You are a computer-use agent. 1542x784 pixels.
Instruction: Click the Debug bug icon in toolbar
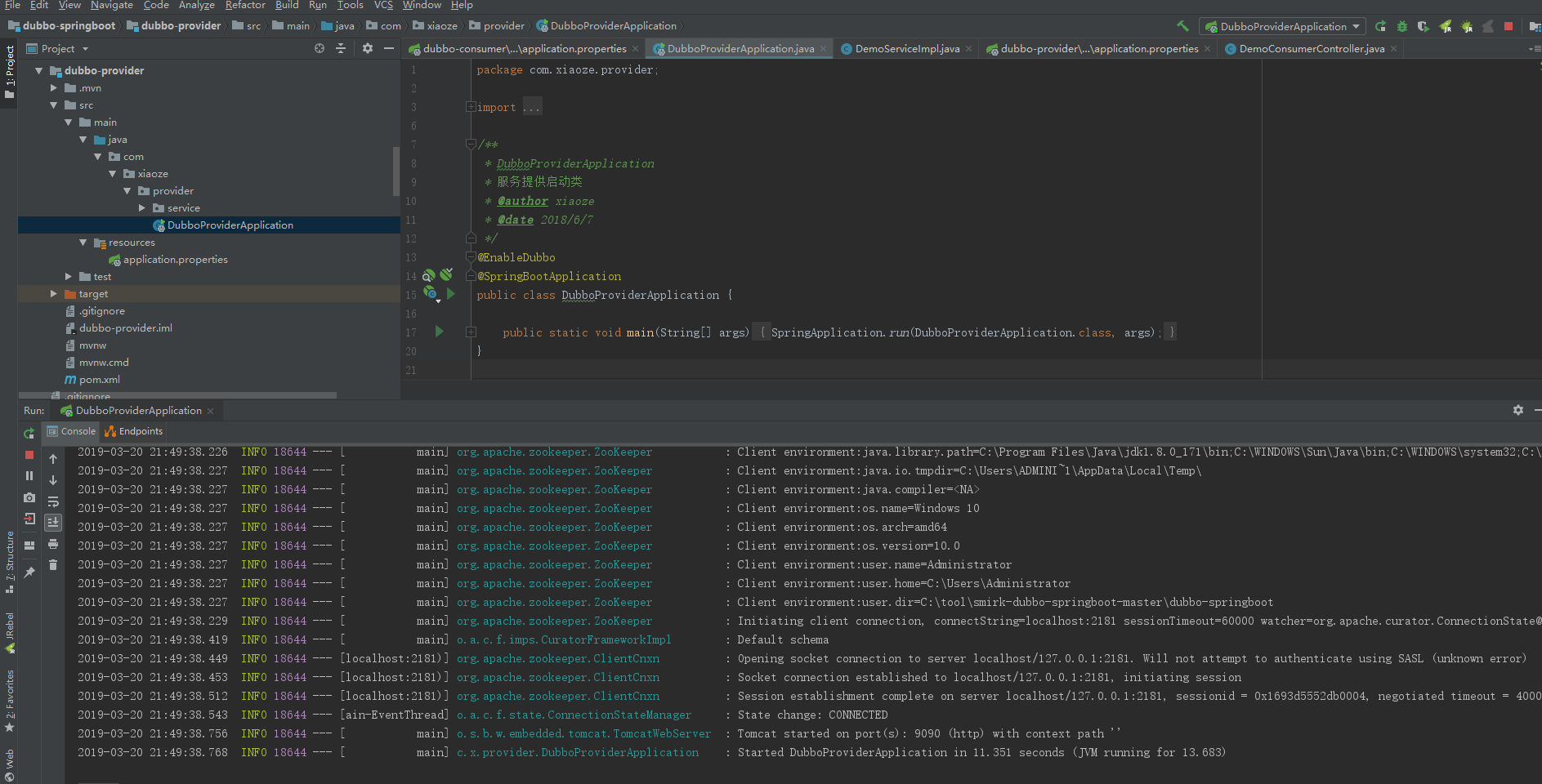[x=1402, y=26]
